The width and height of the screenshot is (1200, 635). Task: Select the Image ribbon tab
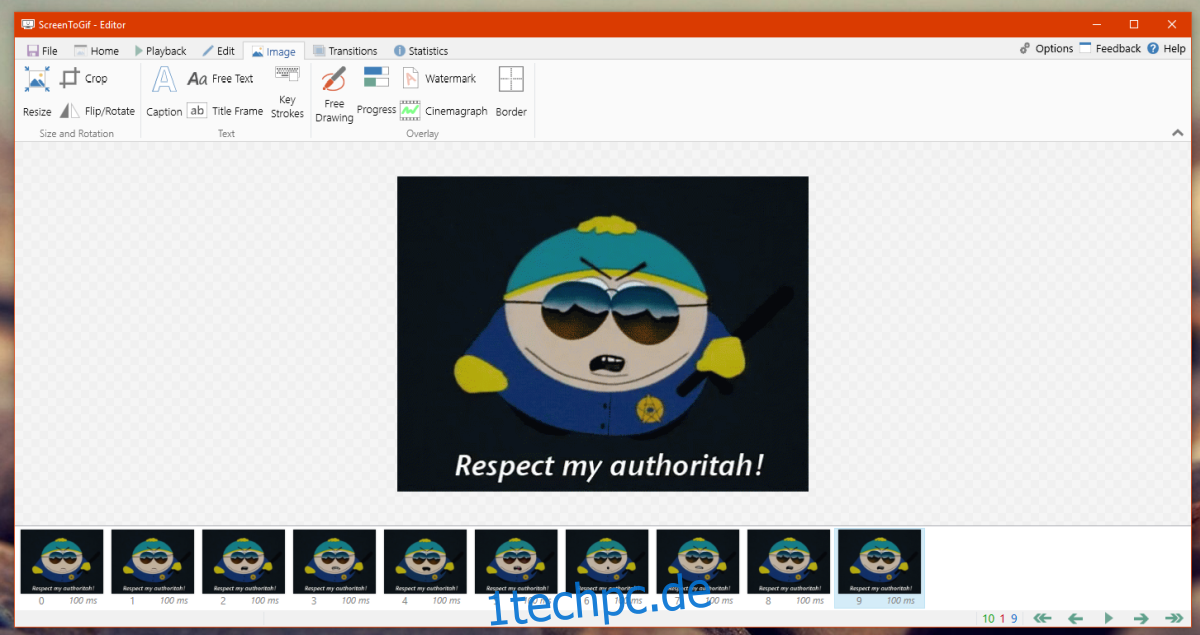(x=274, y=51)
